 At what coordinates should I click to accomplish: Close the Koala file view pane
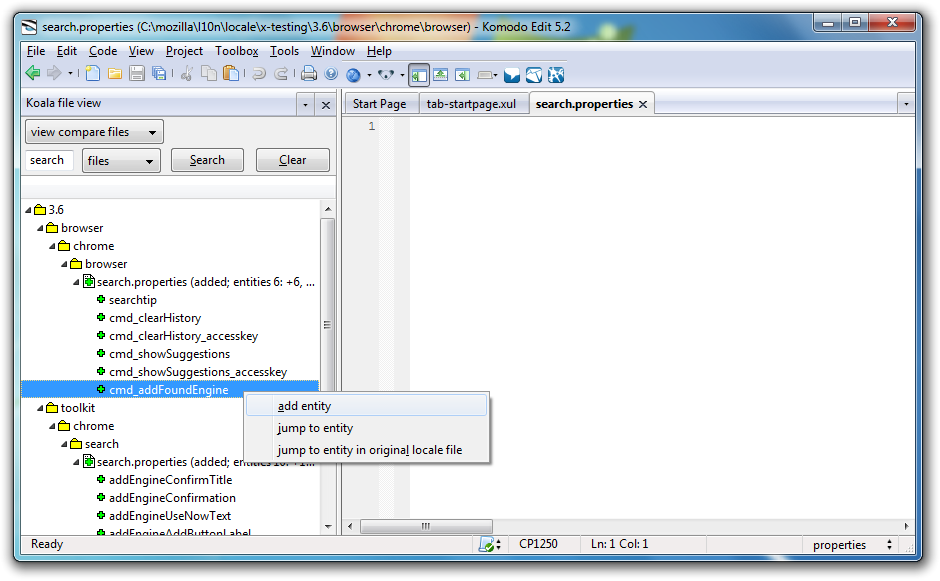coord(326,106)
